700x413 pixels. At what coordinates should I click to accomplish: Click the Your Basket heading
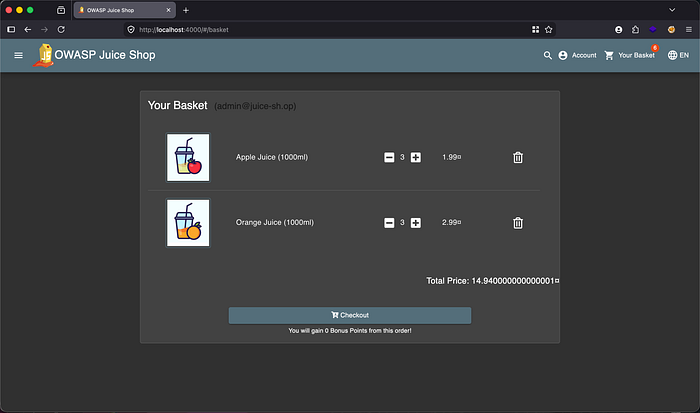tap(177, 105)
